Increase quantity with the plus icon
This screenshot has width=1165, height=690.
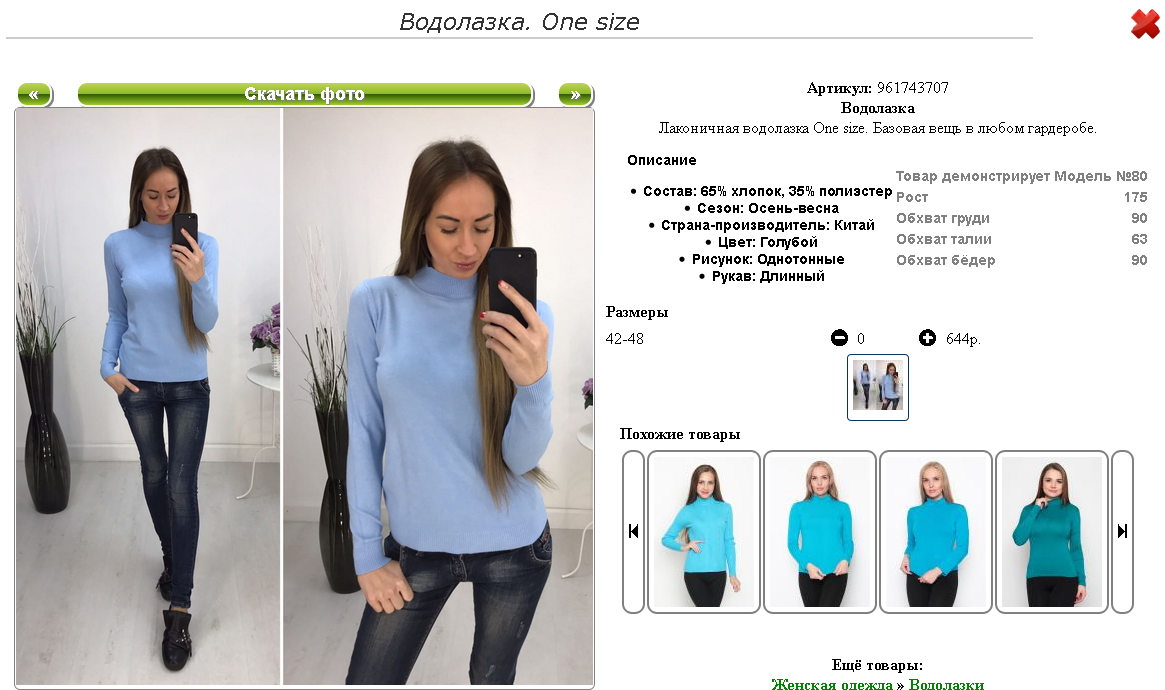(x=927, y=338)
